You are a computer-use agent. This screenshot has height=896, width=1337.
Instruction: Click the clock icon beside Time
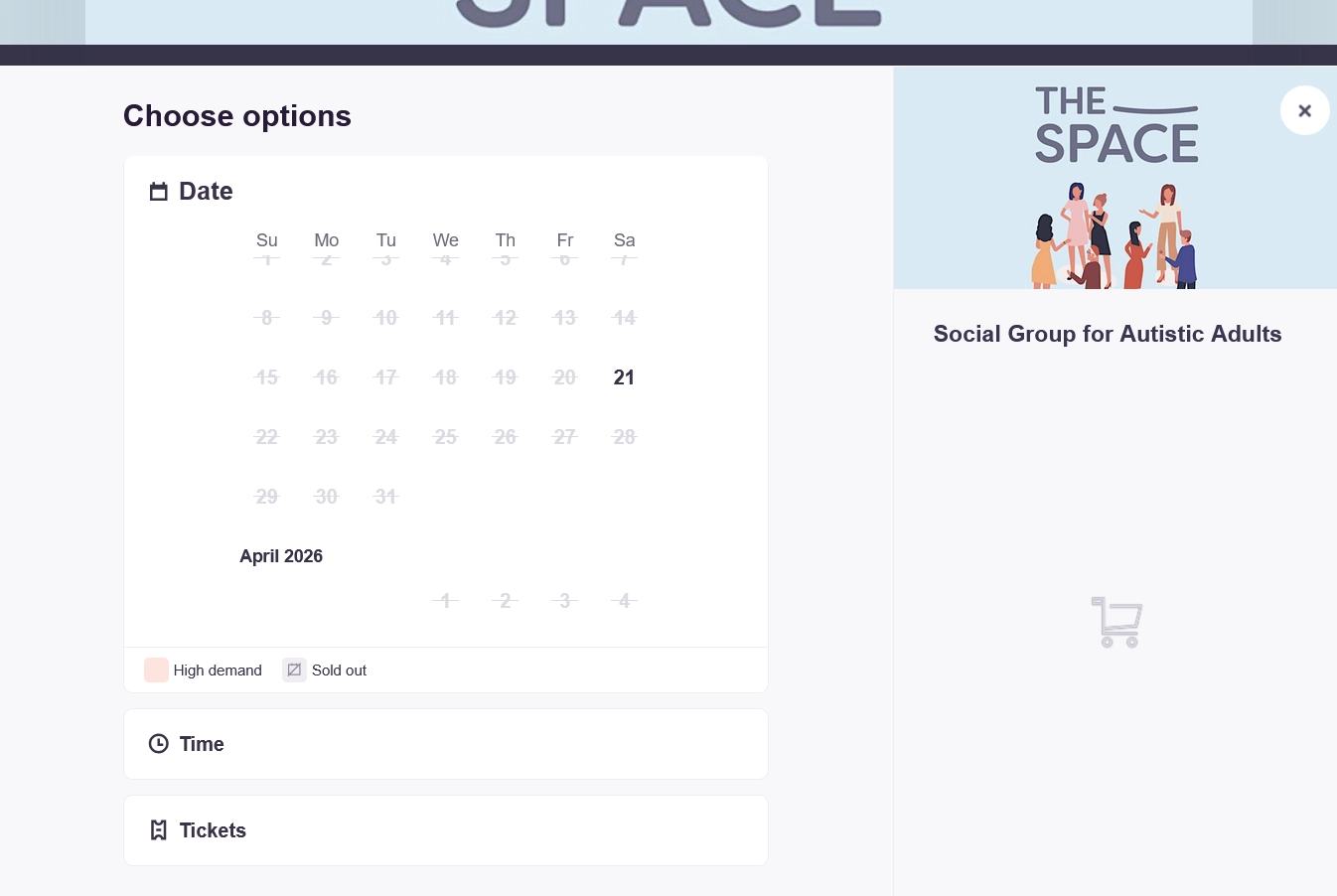(x=159, y=743)
